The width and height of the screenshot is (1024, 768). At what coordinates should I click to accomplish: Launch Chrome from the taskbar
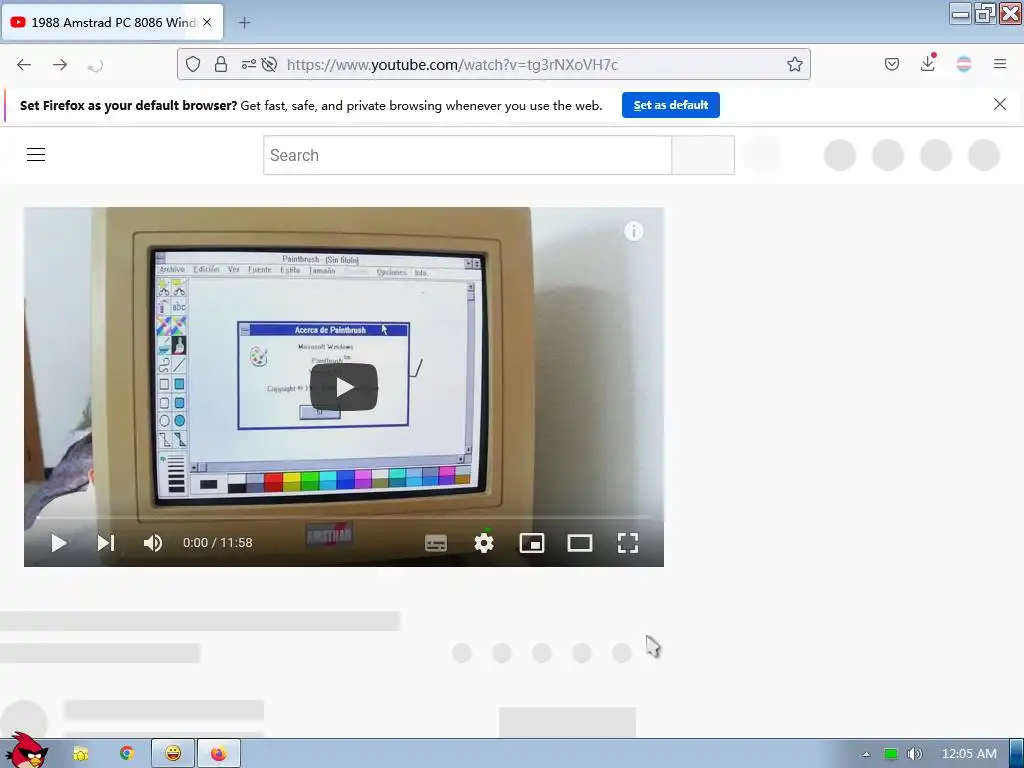coord(127,754)
